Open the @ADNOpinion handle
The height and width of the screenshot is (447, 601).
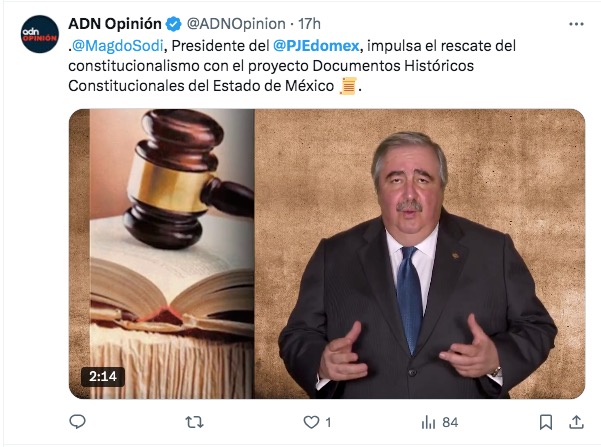pos(236,24)
